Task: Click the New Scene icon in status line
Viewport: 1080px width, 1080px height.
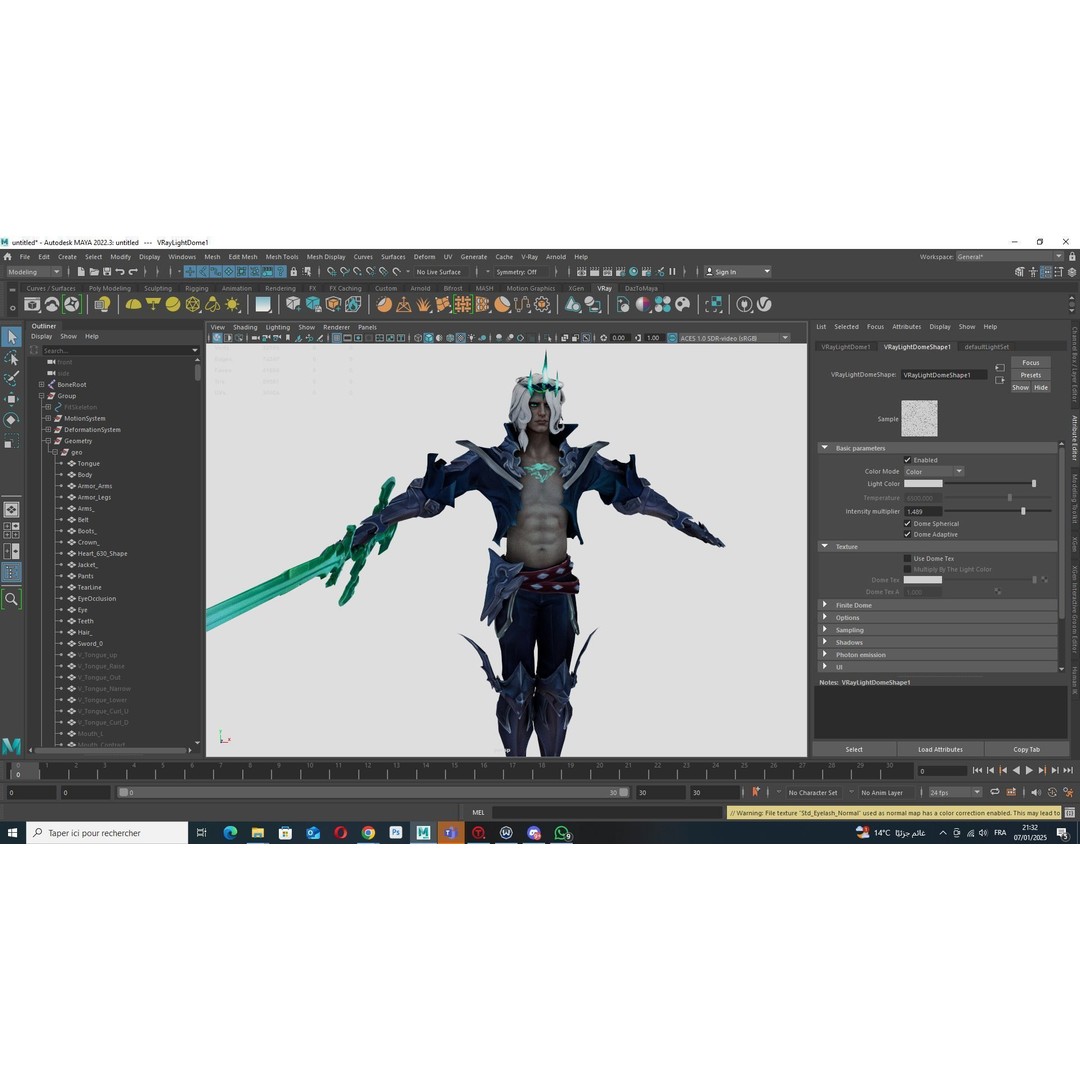Action: (81, 272)
